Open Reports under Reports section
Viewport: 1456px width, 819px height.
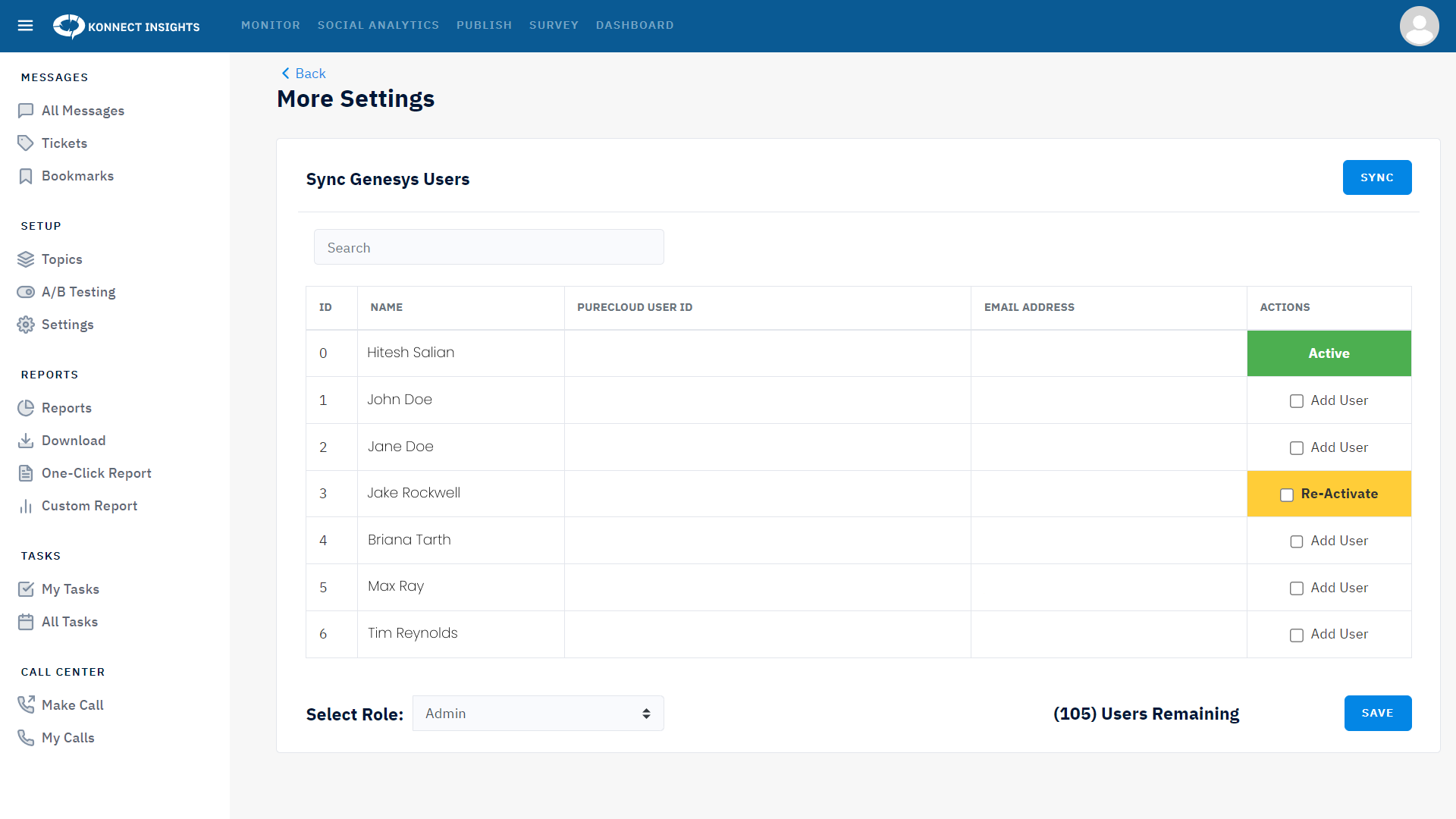click(x=66, y=408)
